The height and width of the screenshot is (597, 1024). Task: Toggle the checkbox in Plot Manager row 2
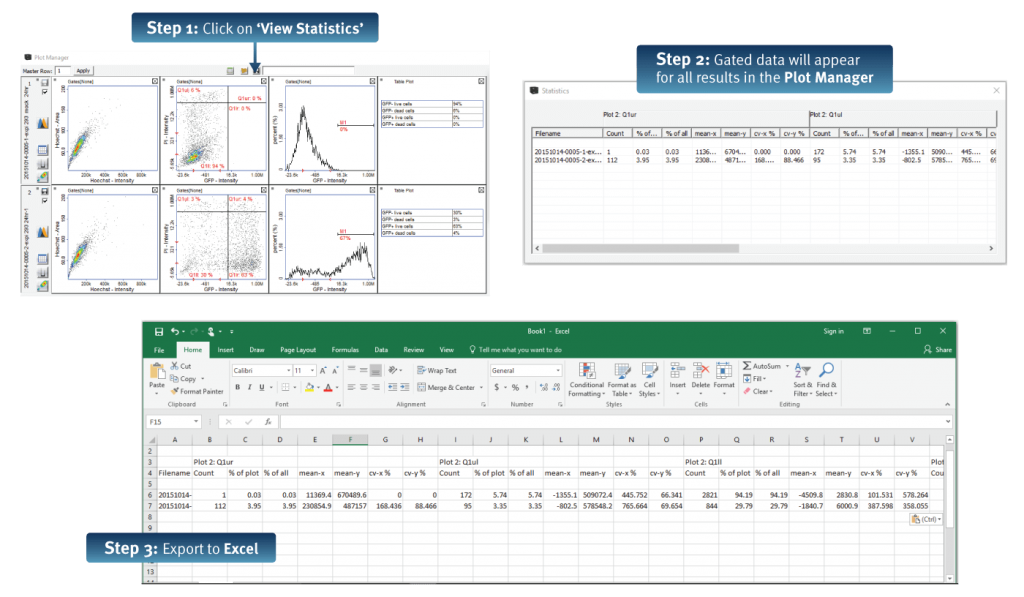tap(44, 201)
